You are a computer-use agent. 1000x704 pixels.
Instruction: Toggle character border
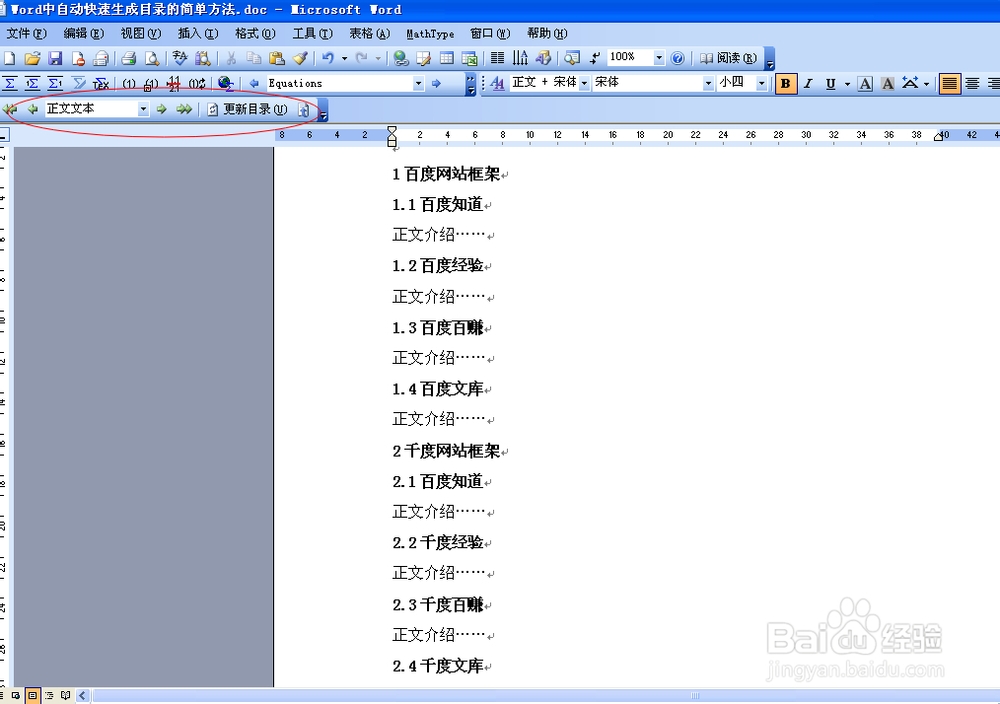865,84
